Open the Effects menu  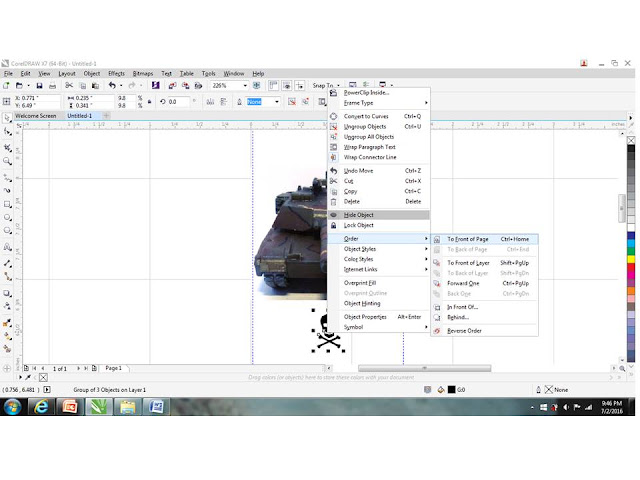tap(116, 73)
